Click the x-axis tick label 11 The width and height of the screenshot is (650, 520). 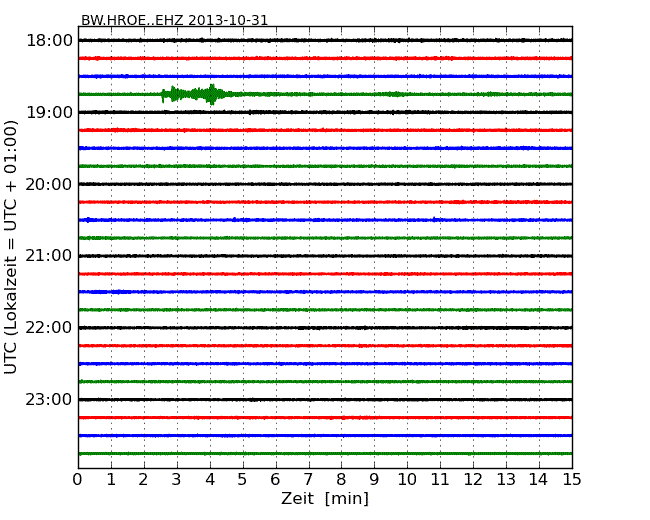coord(440,480)
